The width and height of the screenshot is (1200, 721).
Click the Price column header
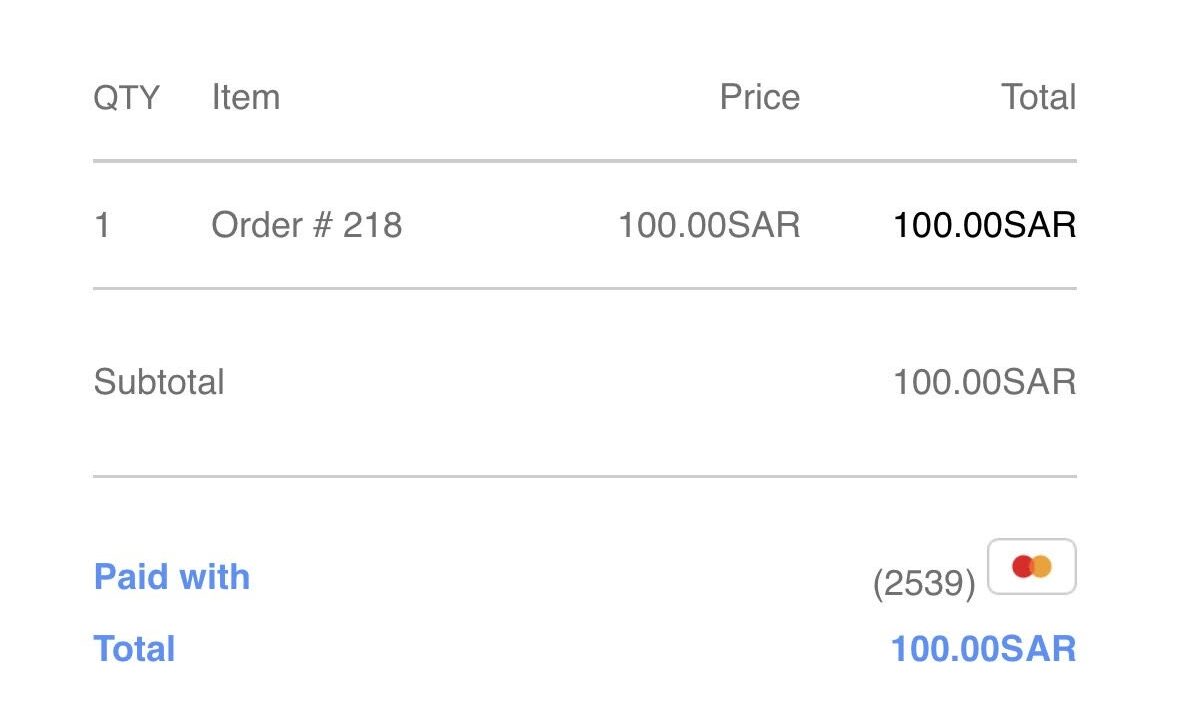click(760, 97)
